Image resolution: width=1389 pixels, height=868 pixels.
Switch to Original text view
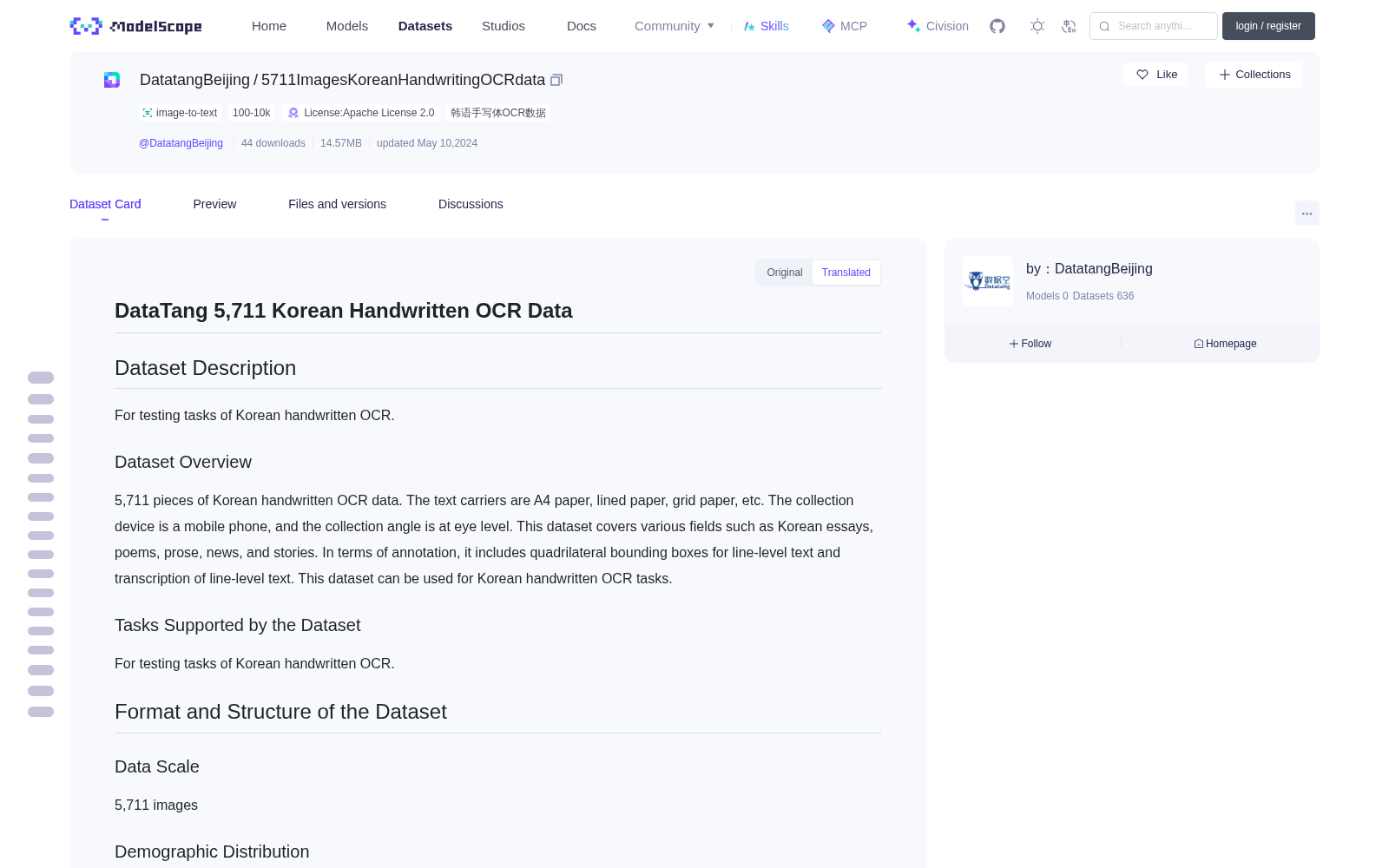coord(785,273)
